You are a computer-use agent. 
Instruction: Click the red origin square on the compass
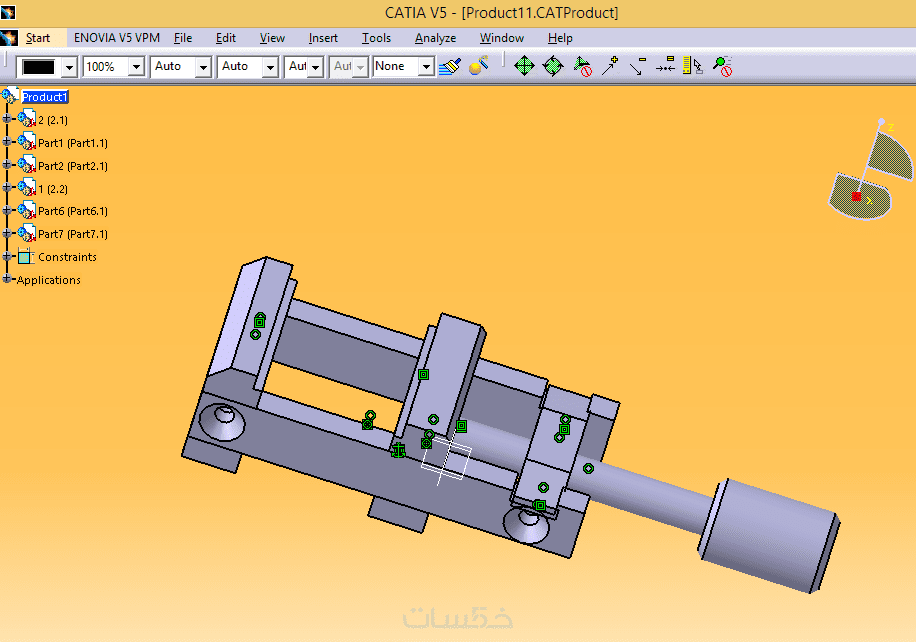coord(856,196)
